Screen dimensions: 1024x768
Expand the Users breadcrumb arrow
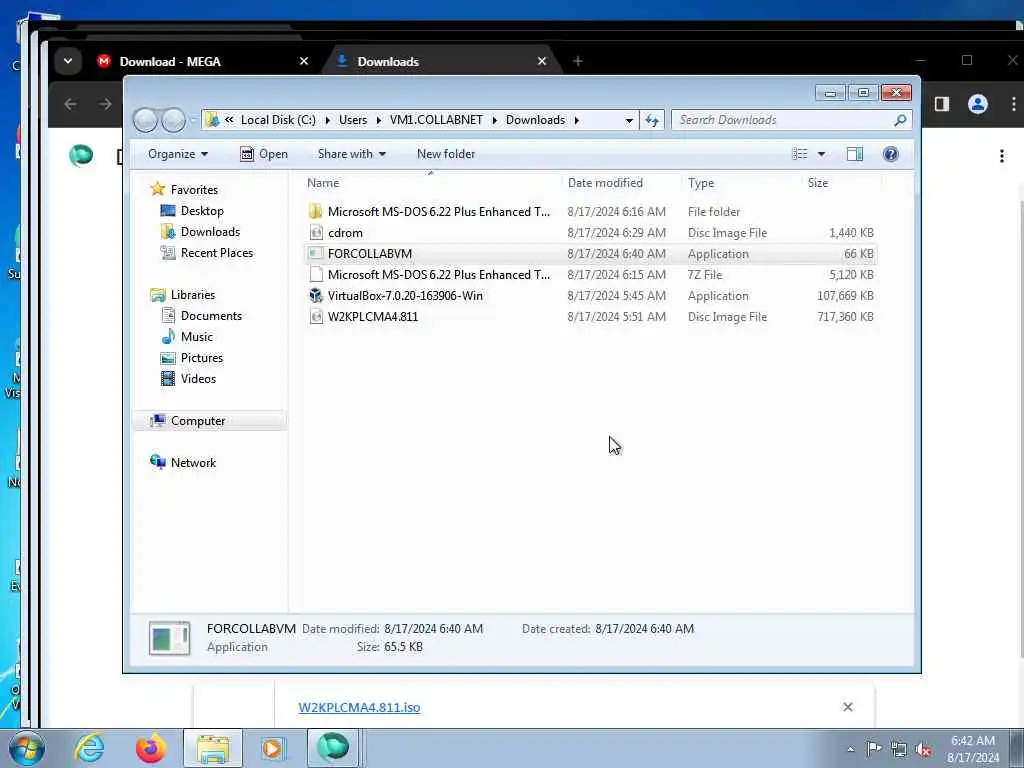[379, 120]
